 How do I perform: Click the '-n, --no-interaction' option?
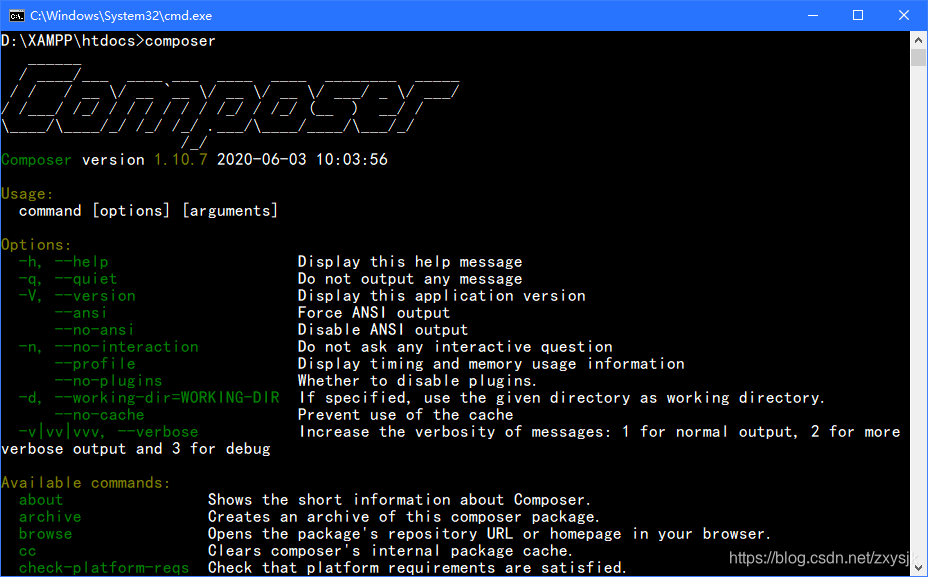(108, 347)
